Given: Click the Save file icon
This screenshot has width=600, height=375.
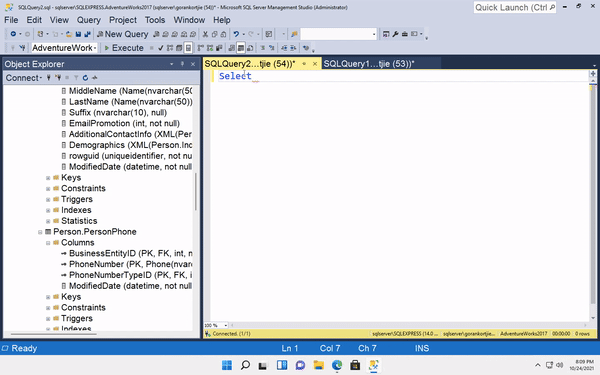Looking at the screenshot, I should (78, 34).
